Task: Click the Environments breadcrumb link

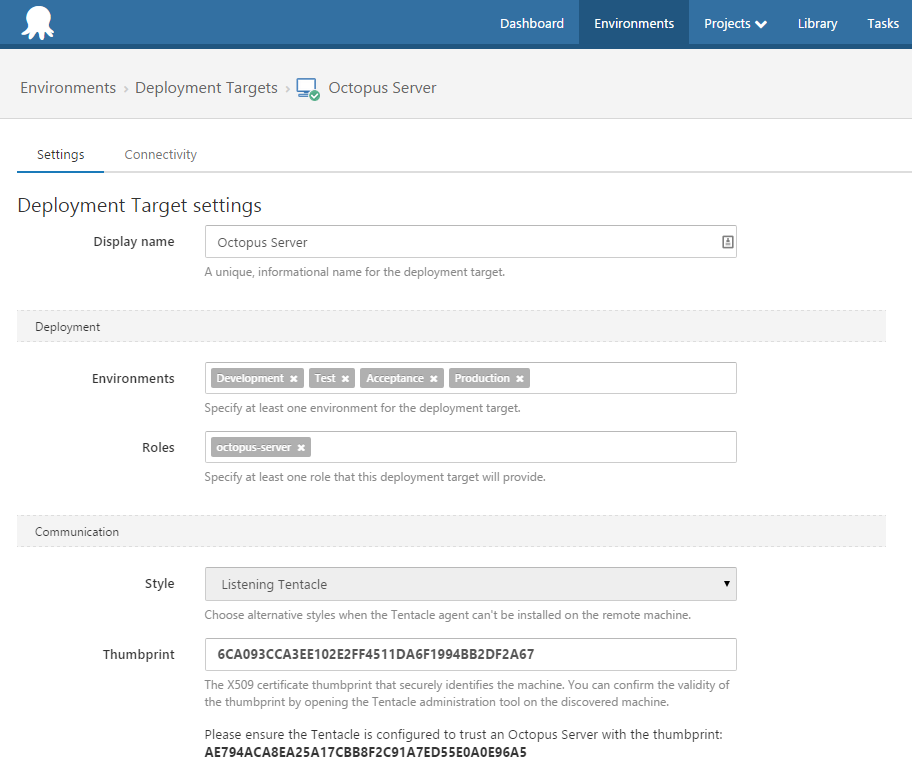Action: tap(68, 88)
